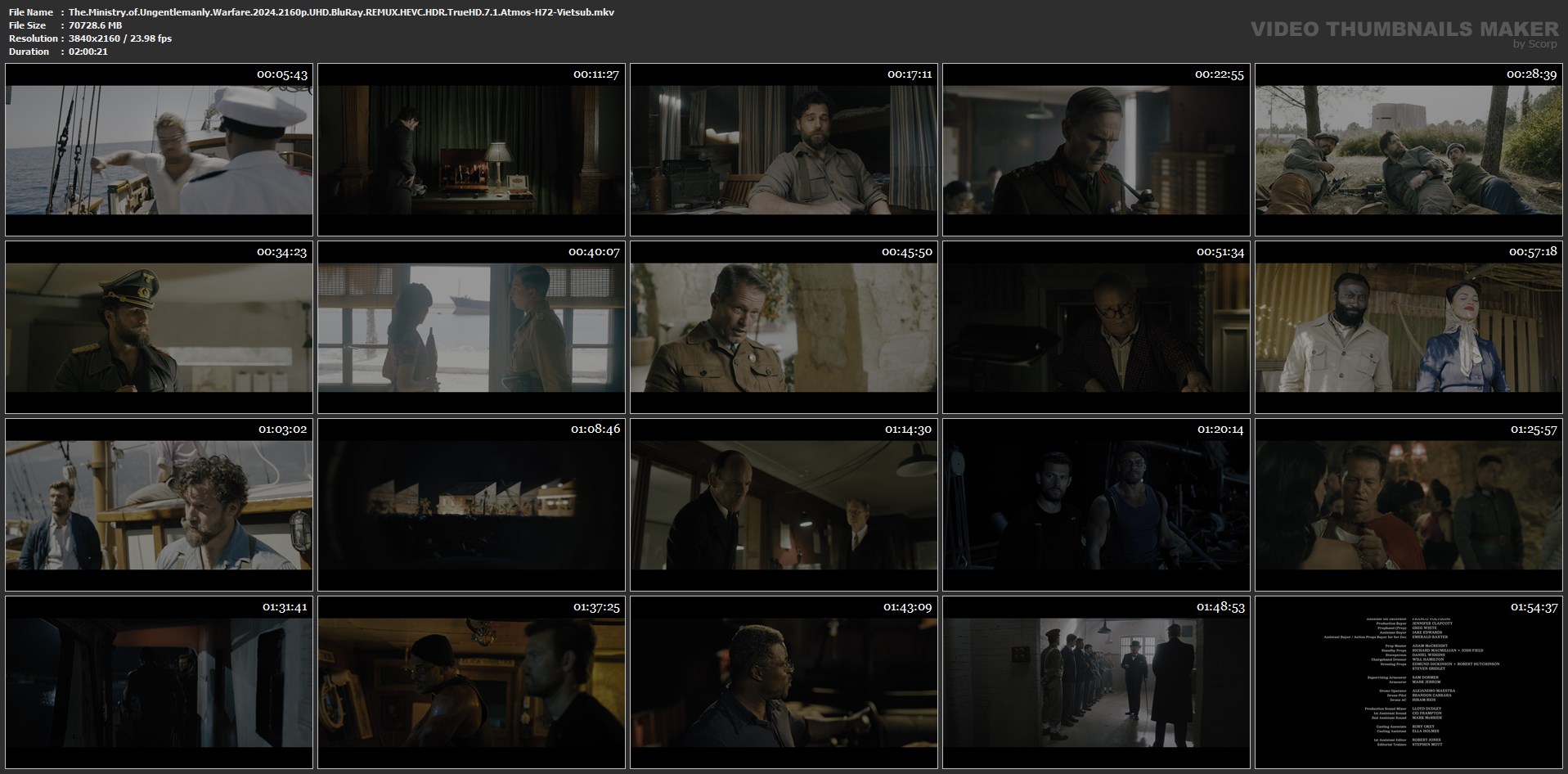Open the thumbnail at 00:57:18

1409,327
